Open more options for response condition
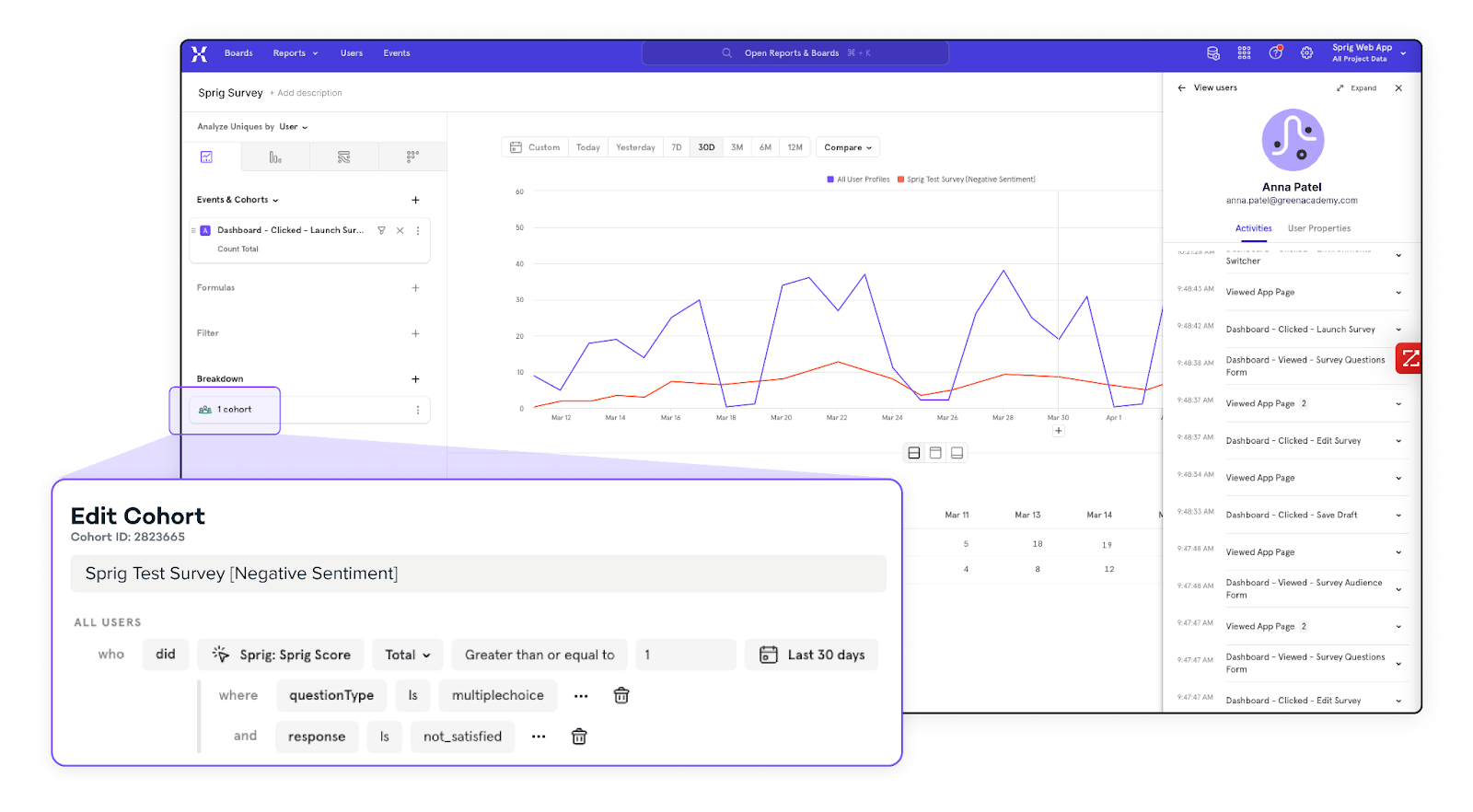The image size is (1473, 812). pos(539,737)
